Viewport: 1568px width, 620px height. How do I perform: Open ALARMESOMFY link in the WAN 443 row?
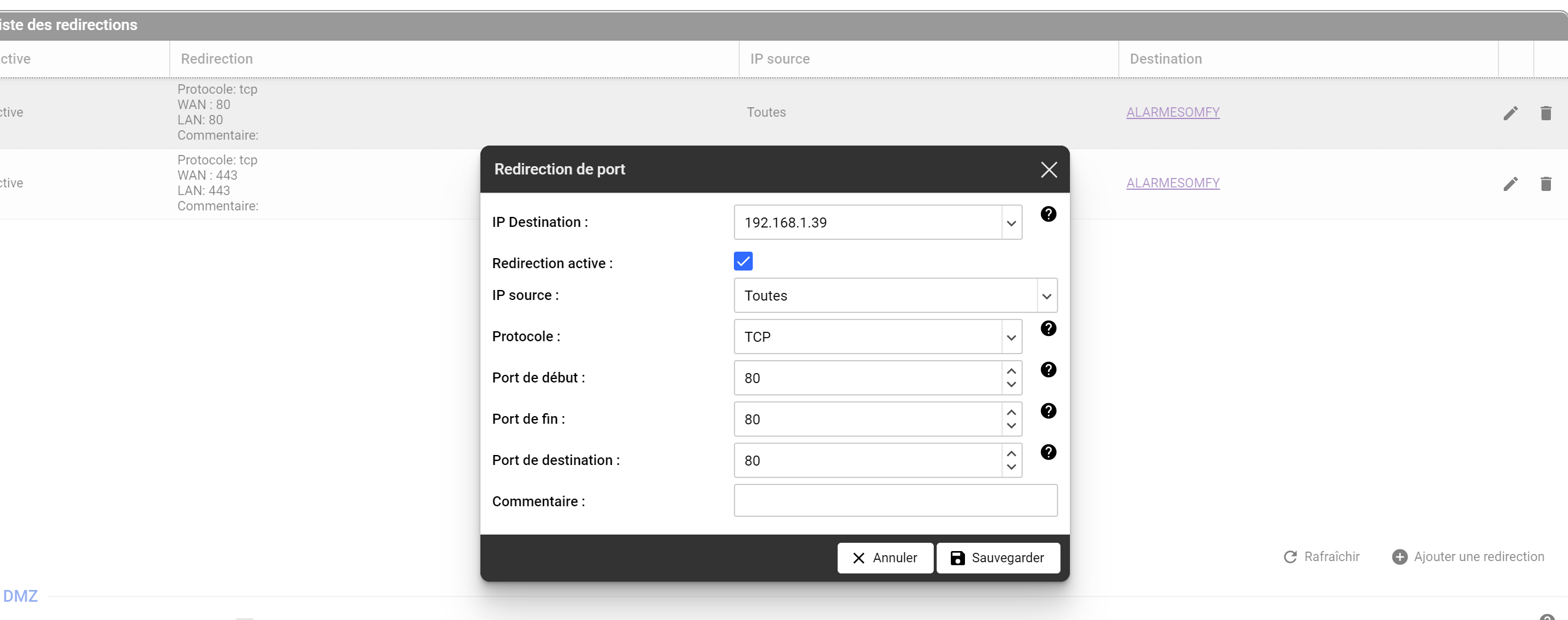[x=1173, y=183]
